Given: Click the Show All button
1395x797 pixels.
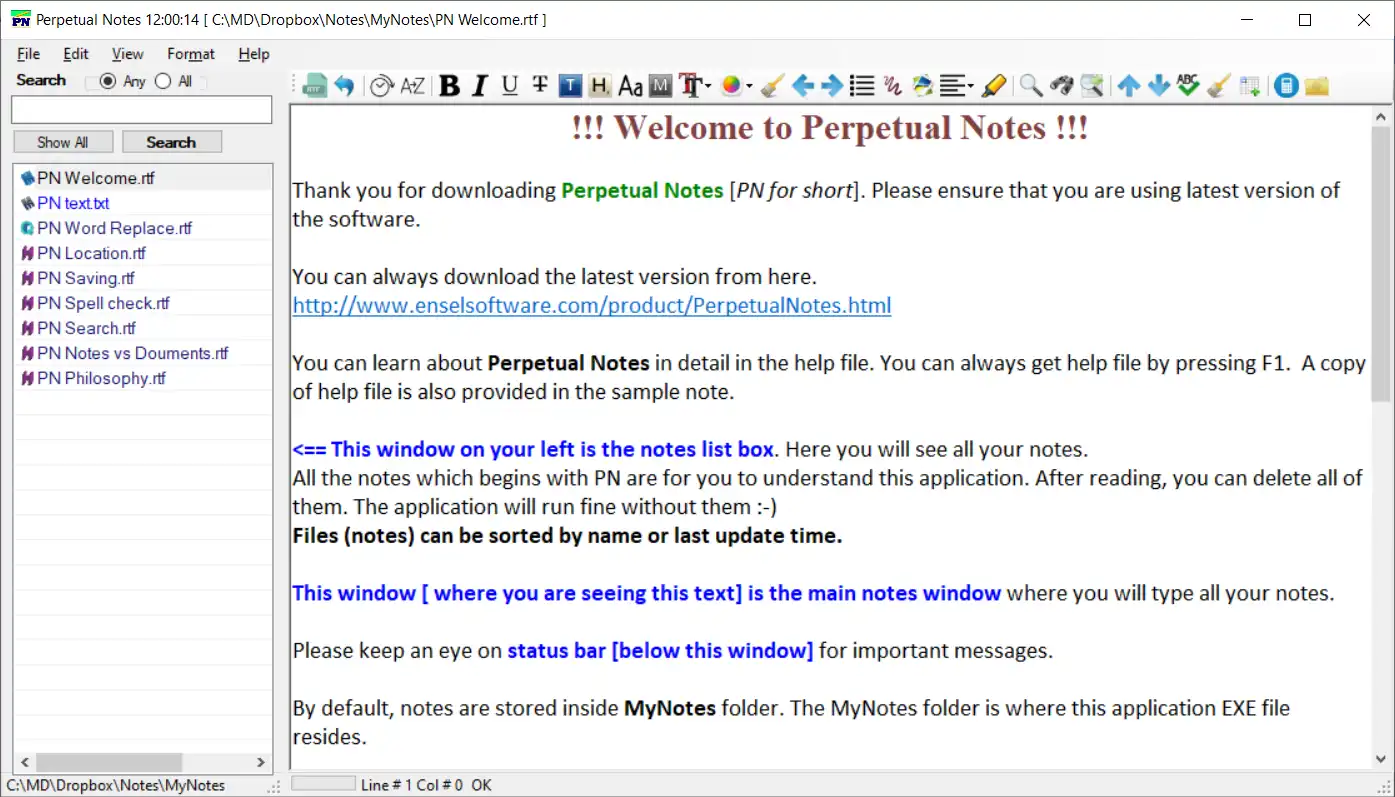Looking at the screenshot, I should coord(63,142).
